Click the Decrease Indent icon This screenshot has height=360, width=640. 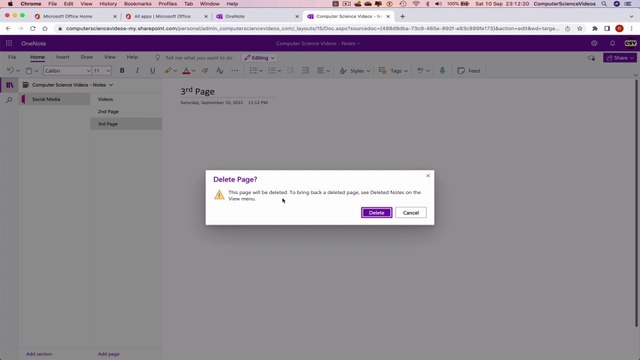click(x=290, y=71)
